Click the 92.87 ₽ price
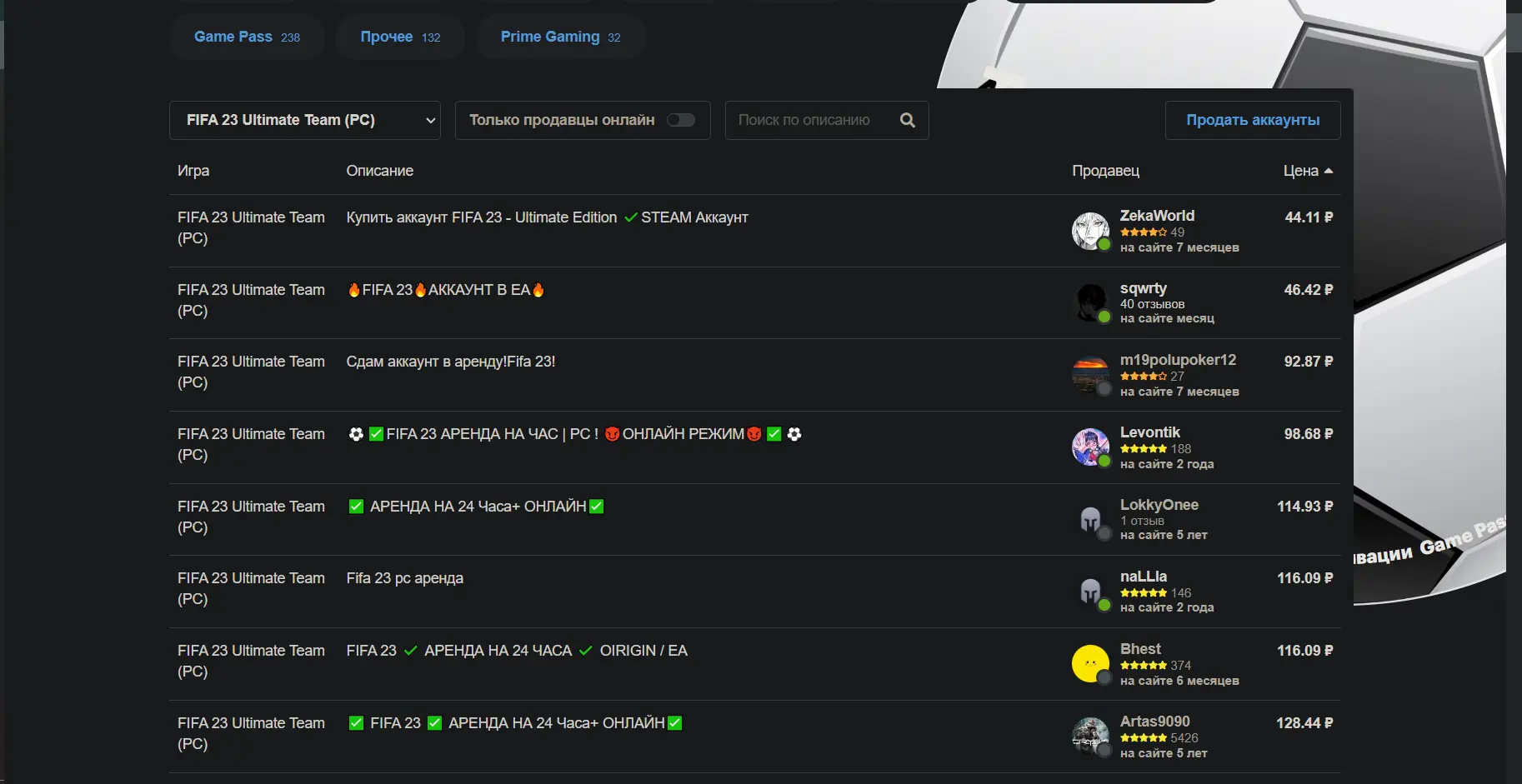Screen dimensions: 1522x784 (x=1309, y=362)
